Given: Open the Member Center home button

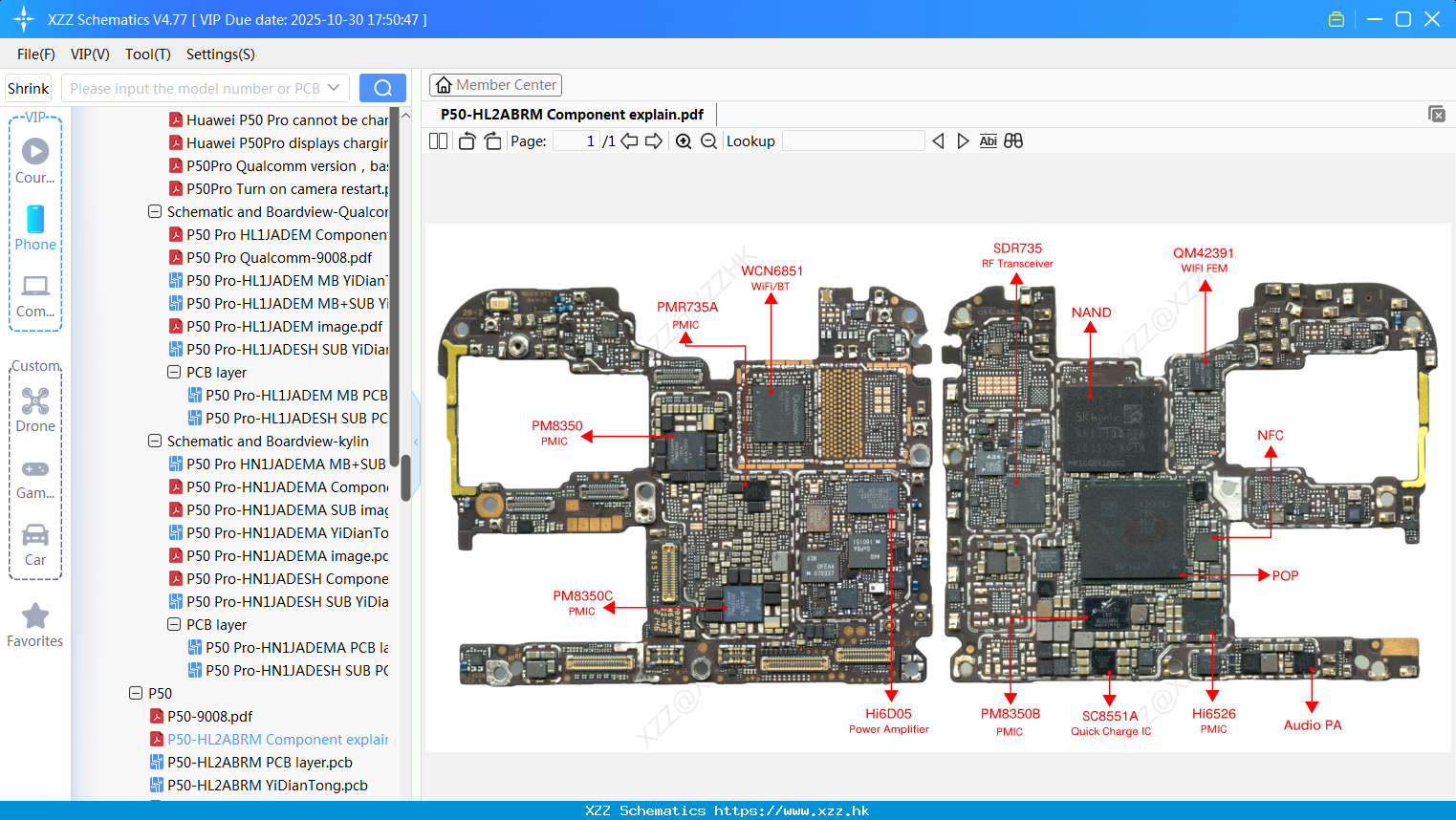Looking at the screenshot, I should [495, 85].
